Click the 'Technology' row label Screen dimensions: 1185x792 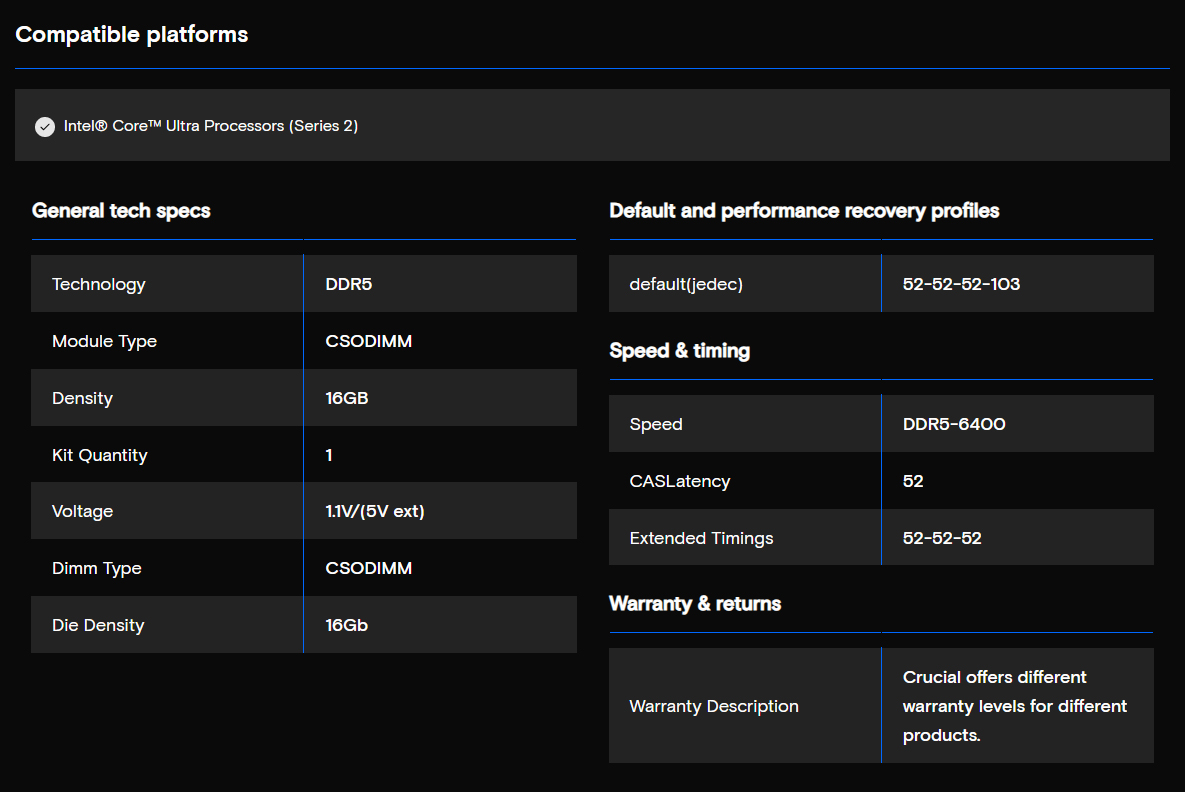pos(98,284)
